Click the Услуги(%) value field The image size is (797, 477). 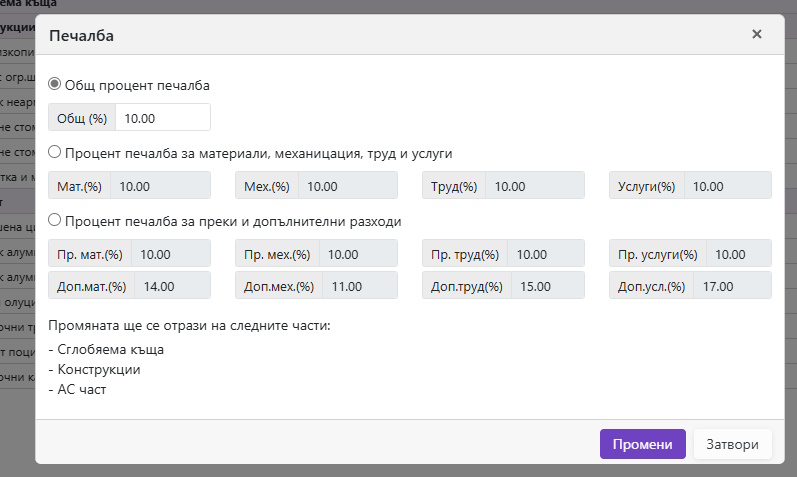click(727, 186)
